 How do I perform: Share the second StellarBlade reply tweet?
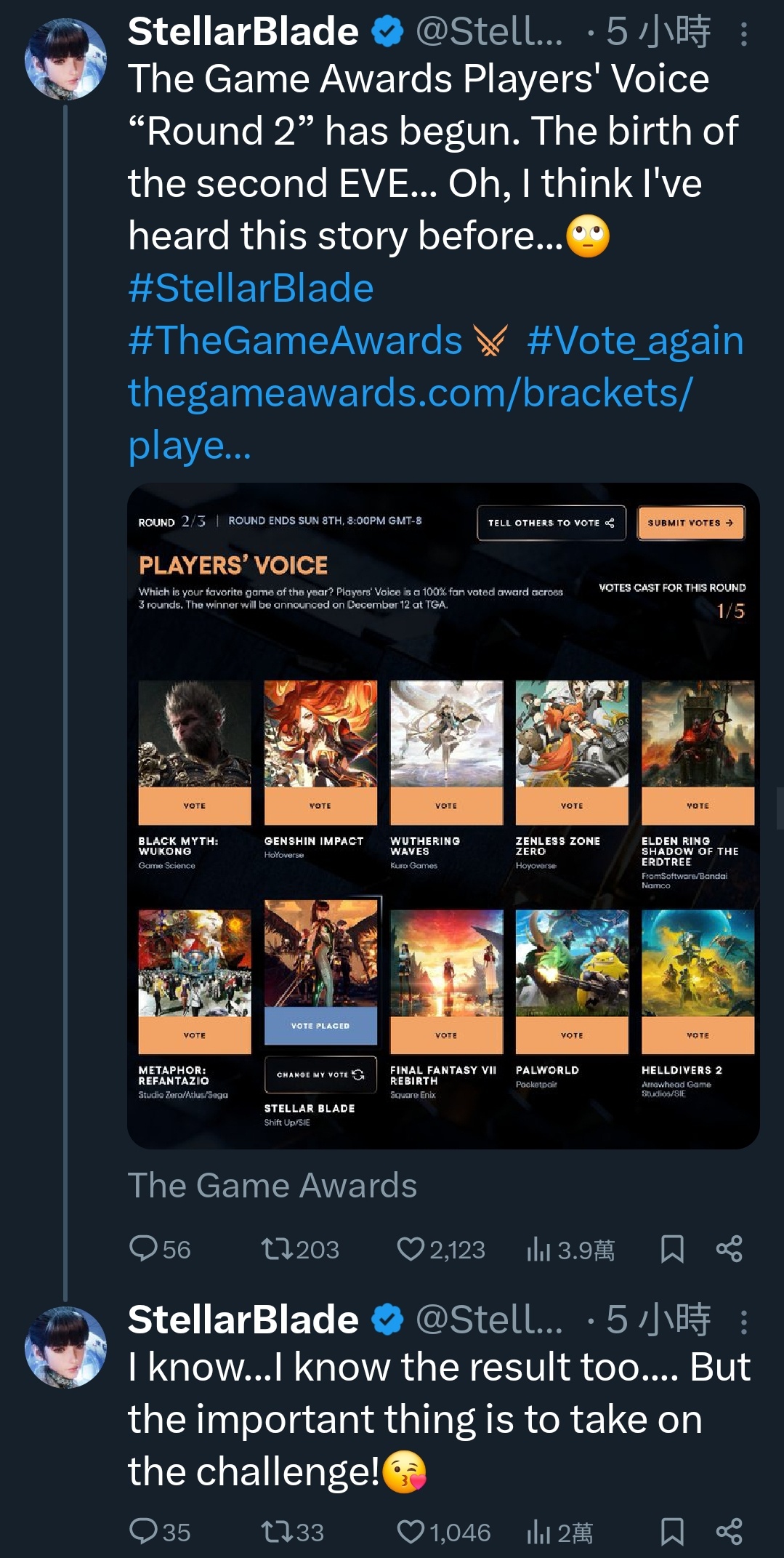click(x=730, y=1531)
